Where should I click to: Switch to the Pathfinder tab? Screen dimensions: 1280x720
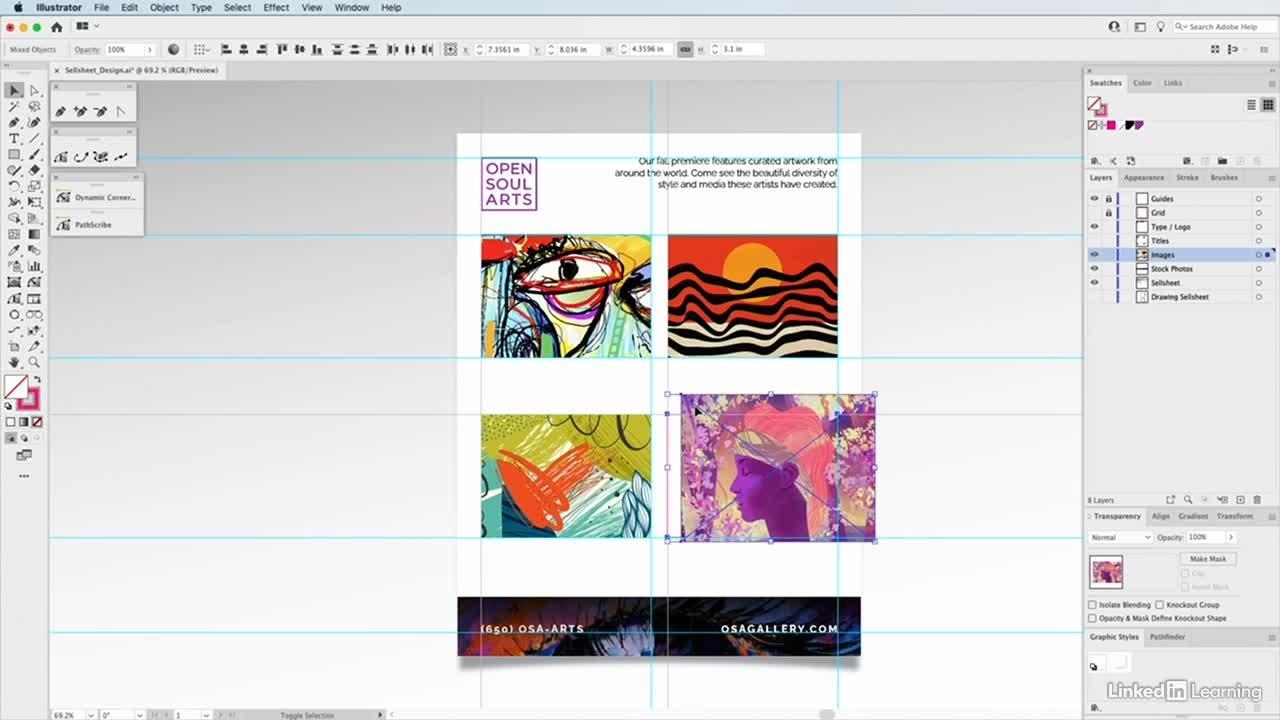point(1167,637)
